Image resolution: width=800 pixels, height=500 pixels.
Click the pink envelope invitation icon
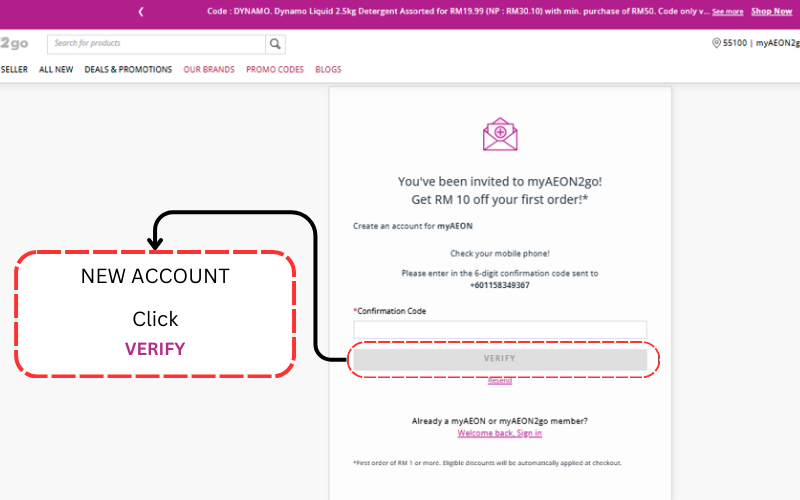pyautogui.click(x=500, y=135)
